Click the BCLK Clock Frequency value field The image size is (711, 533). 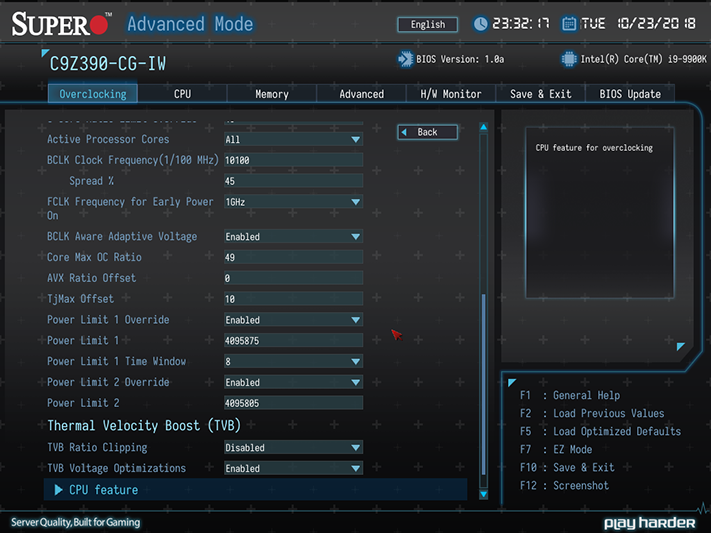pos(293,160)
